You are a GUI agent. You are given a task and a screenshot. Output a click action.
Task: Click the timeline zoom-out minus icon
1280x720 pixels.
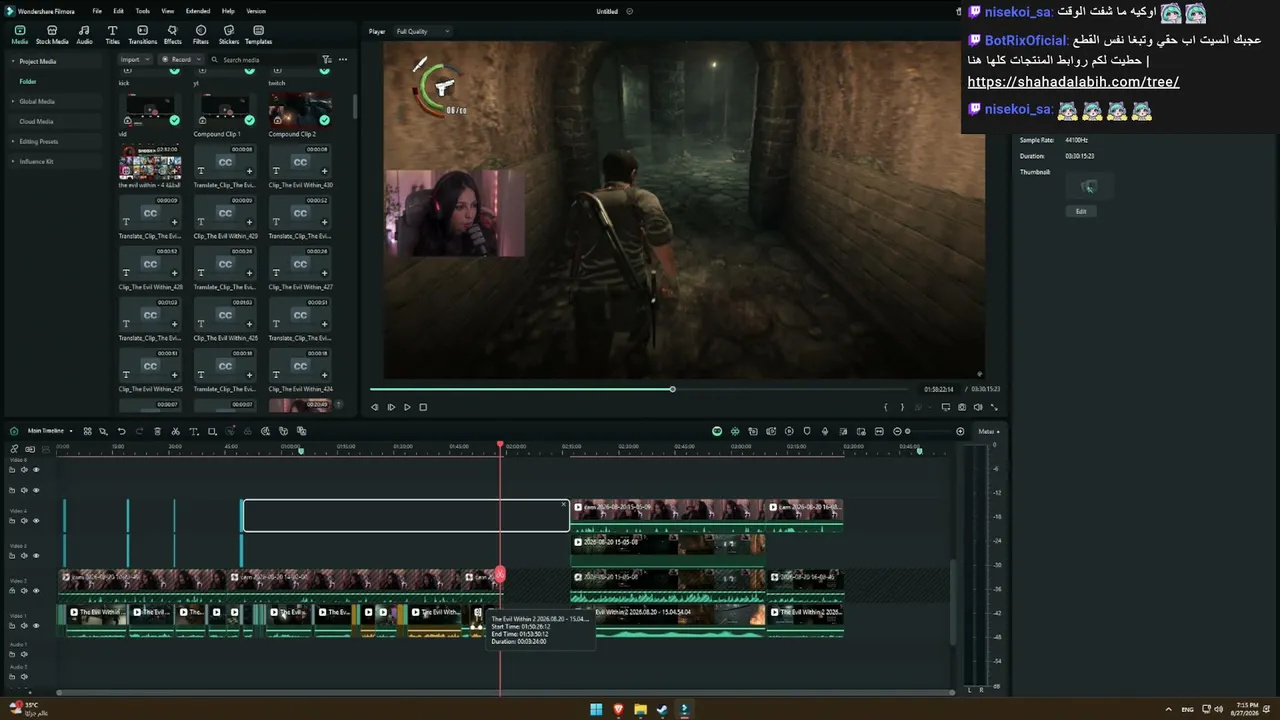tap(897, 431)
